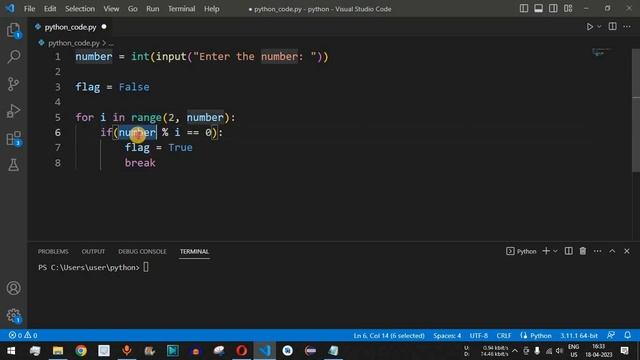Open the Run menu
This screenshot has height=360, width=640.
pos(153,9)
